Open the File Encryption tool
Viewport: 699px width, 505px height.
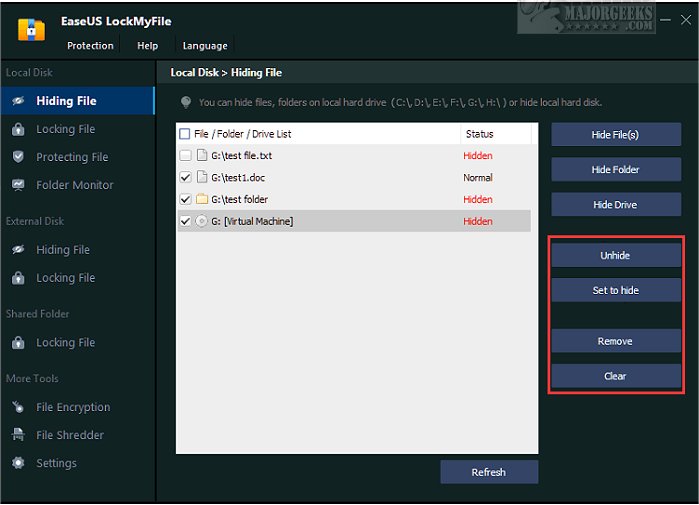(78, 407)
